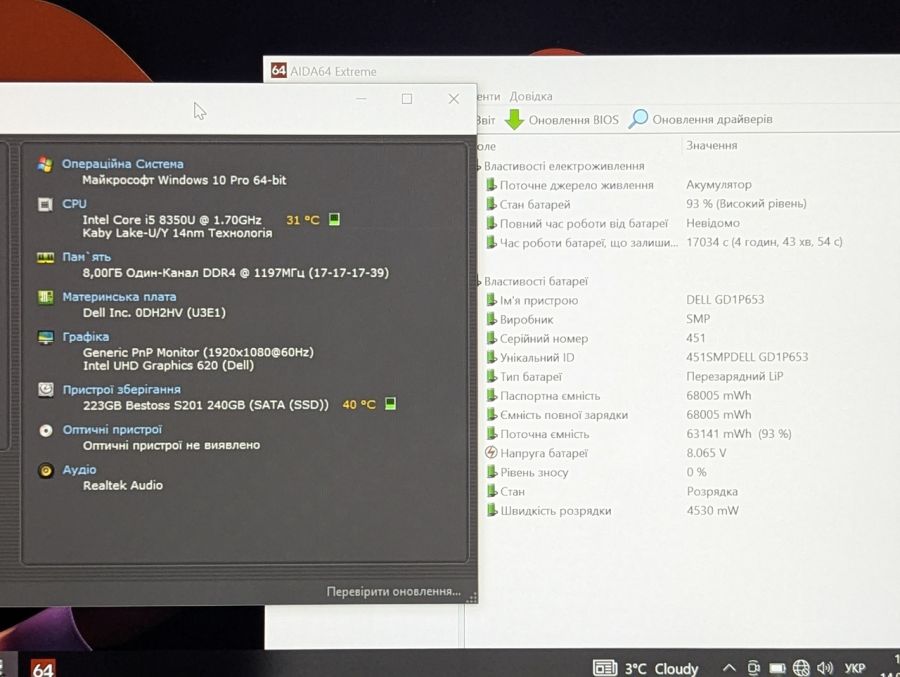This screenshot has width=900, height=677.
Task: Click the green BIOS update arrow icon
Action: click(x=514, y=119)
